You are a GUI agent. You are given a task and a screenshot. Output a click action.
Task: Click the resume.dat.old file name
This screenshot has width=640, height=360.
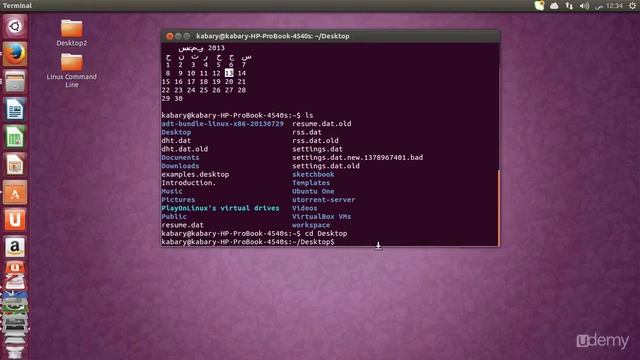point(322,124)
